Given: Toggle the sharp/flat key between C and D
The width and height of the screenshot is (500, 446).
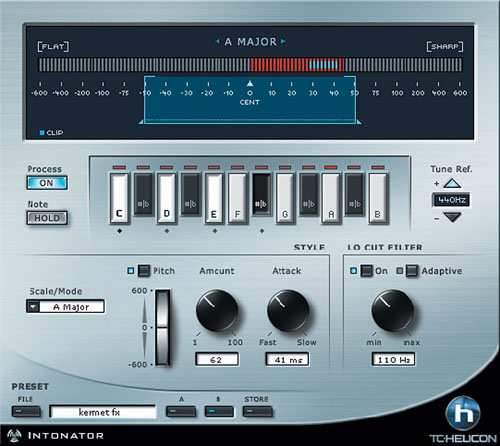Looking at the screenshot, I should (143, 193).
